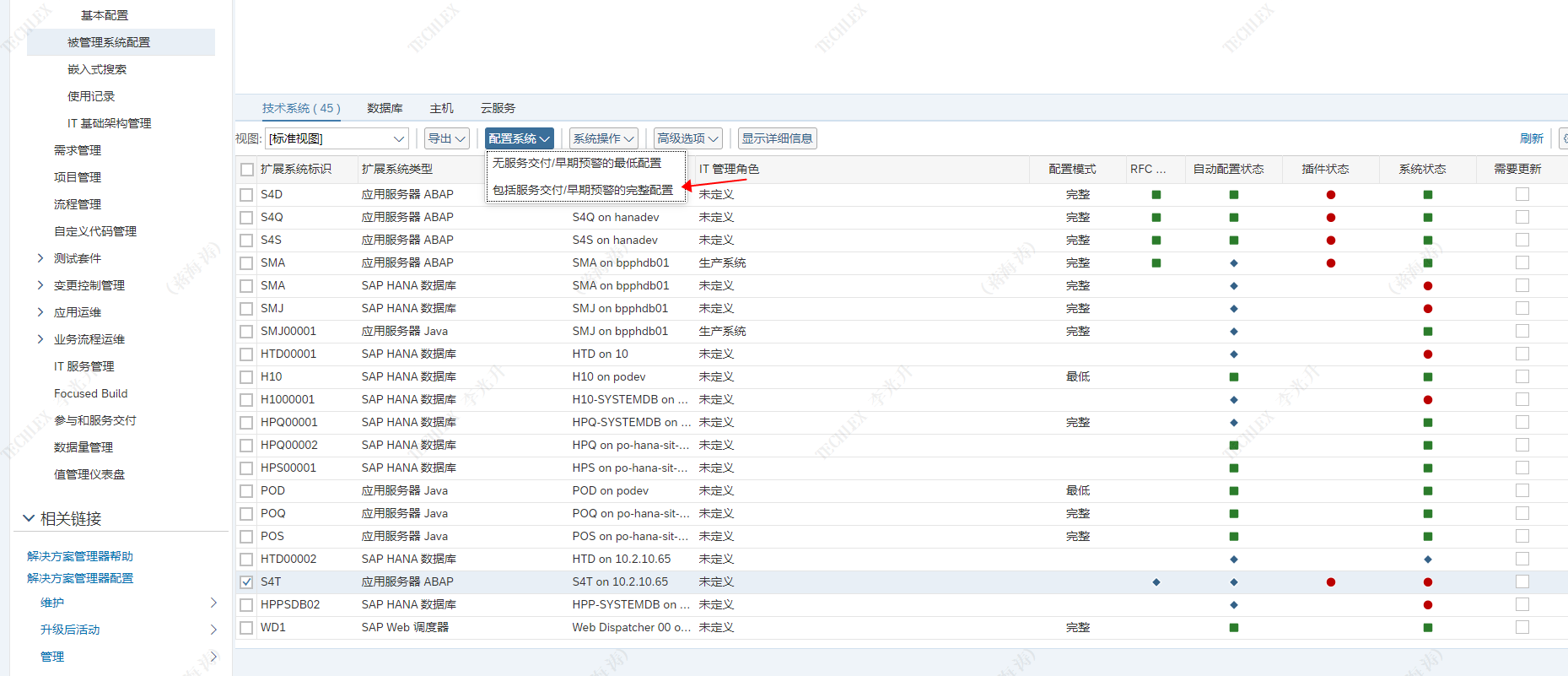The height and width of the screenshot is (676, 1568).
Task: Tick the row checkbox for H10
Action: click(x=246, y=377)
